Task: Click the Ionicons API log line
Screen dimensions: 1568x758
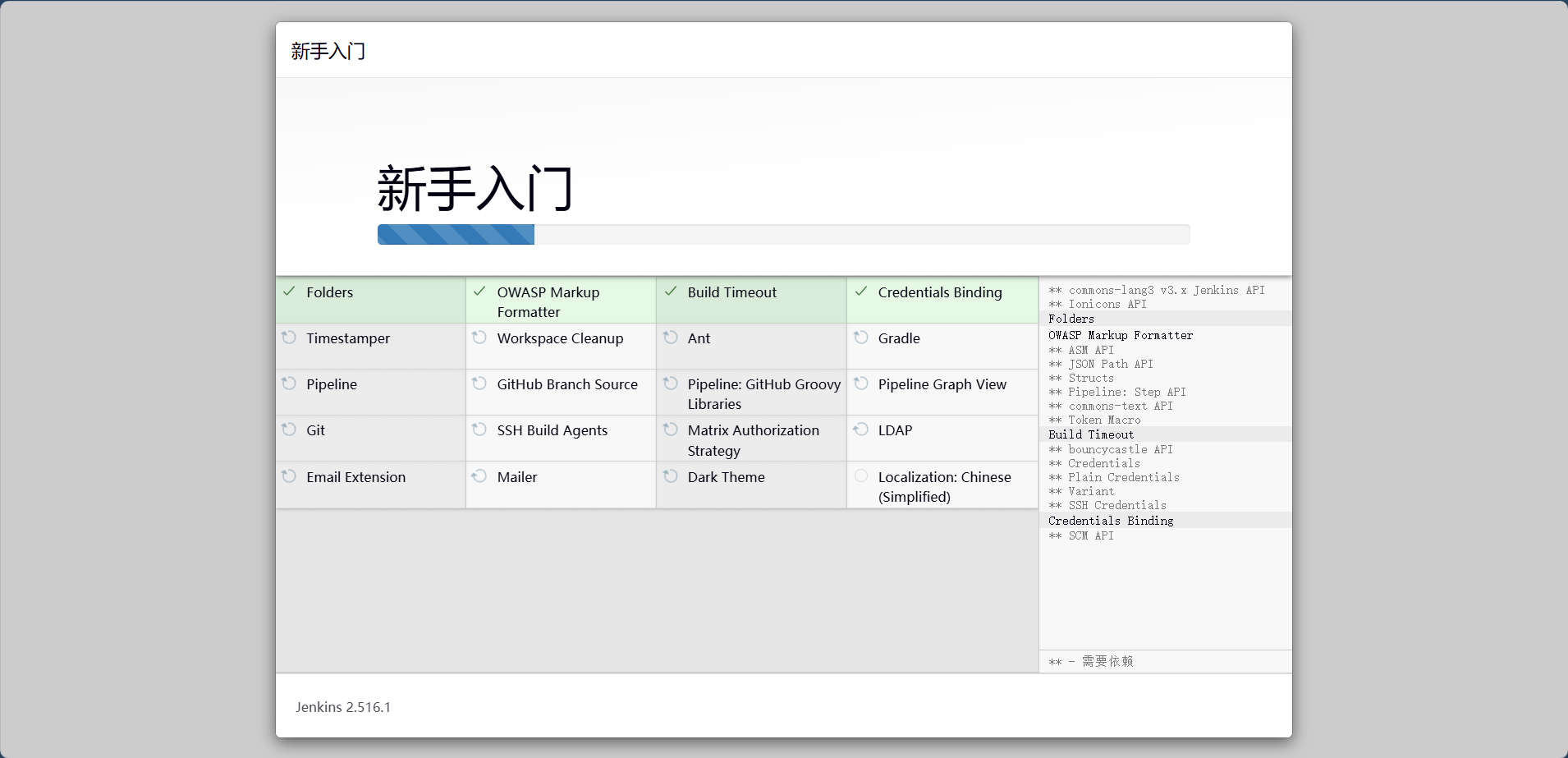Action: [1098, 304]
